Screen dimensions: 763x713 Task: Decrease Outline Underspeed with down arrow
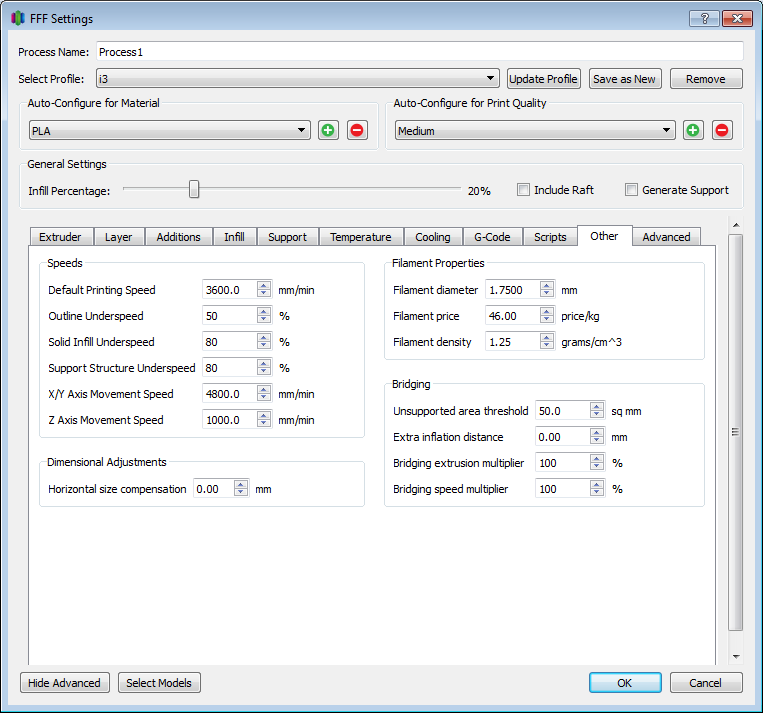pos(264,320)
